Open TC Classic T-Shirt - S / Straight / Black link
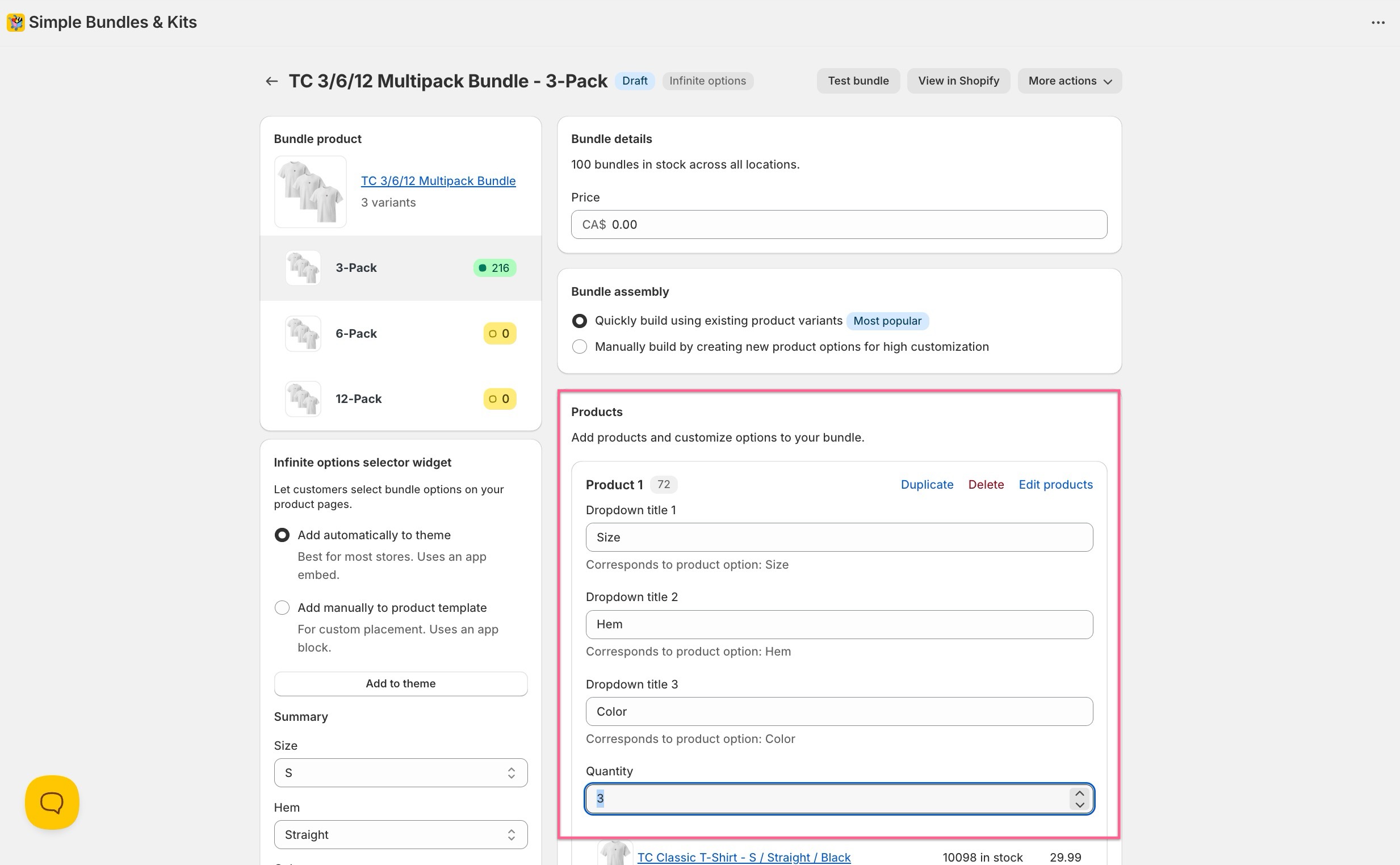Viewport: 1400px width, 865px height. 744,857
